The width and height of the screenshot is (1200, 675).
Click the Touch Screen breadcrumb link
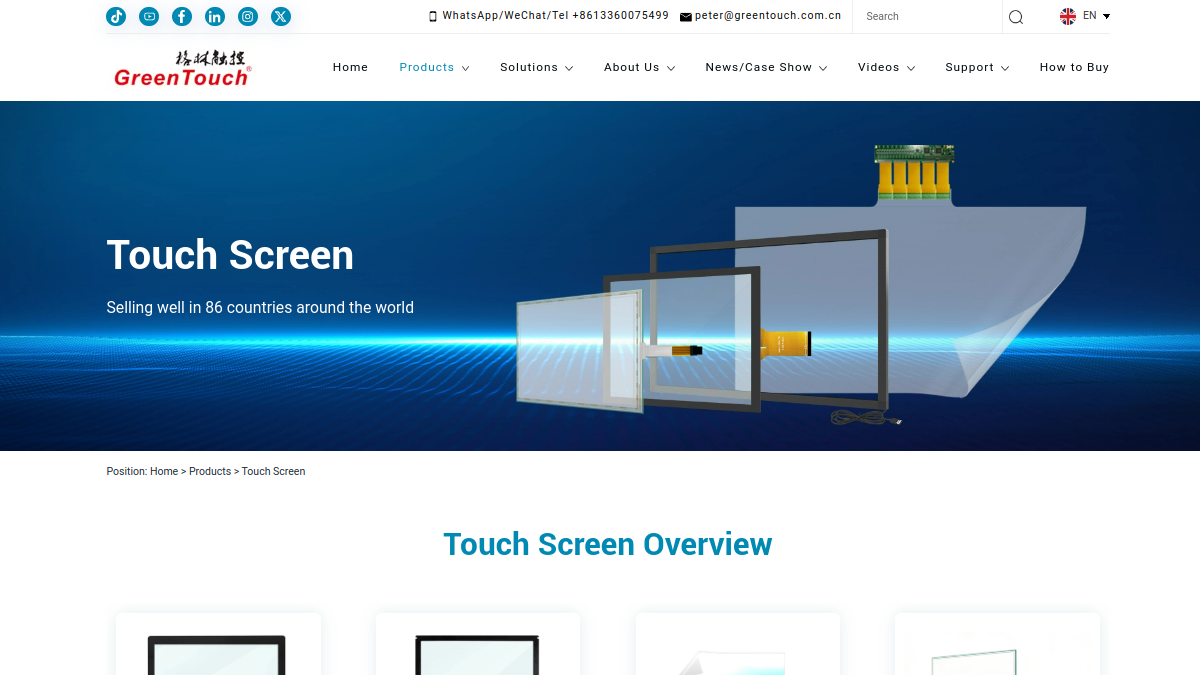[273, 471]
